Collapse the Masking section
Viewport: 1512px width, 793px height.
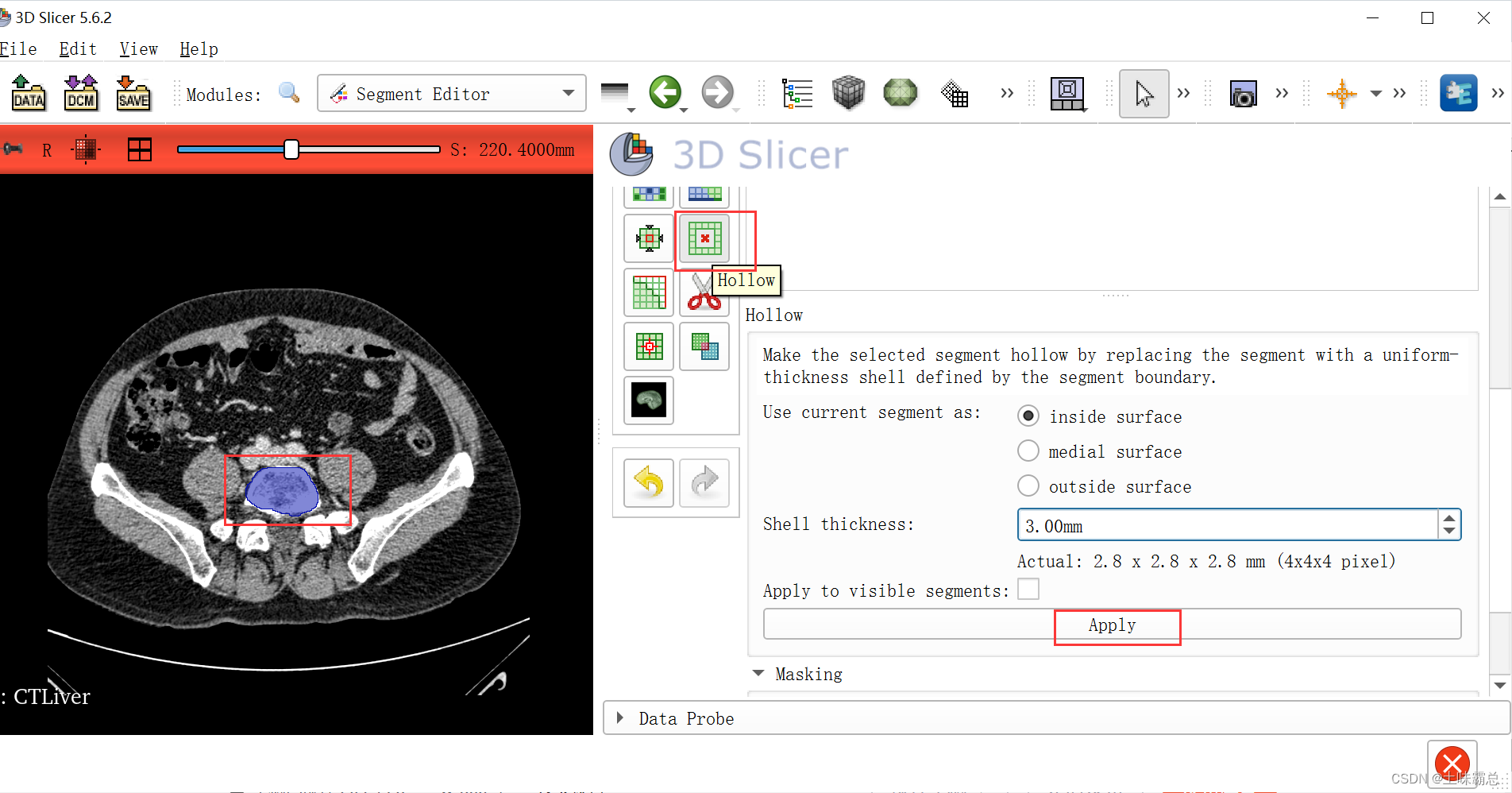pos(758,674)
